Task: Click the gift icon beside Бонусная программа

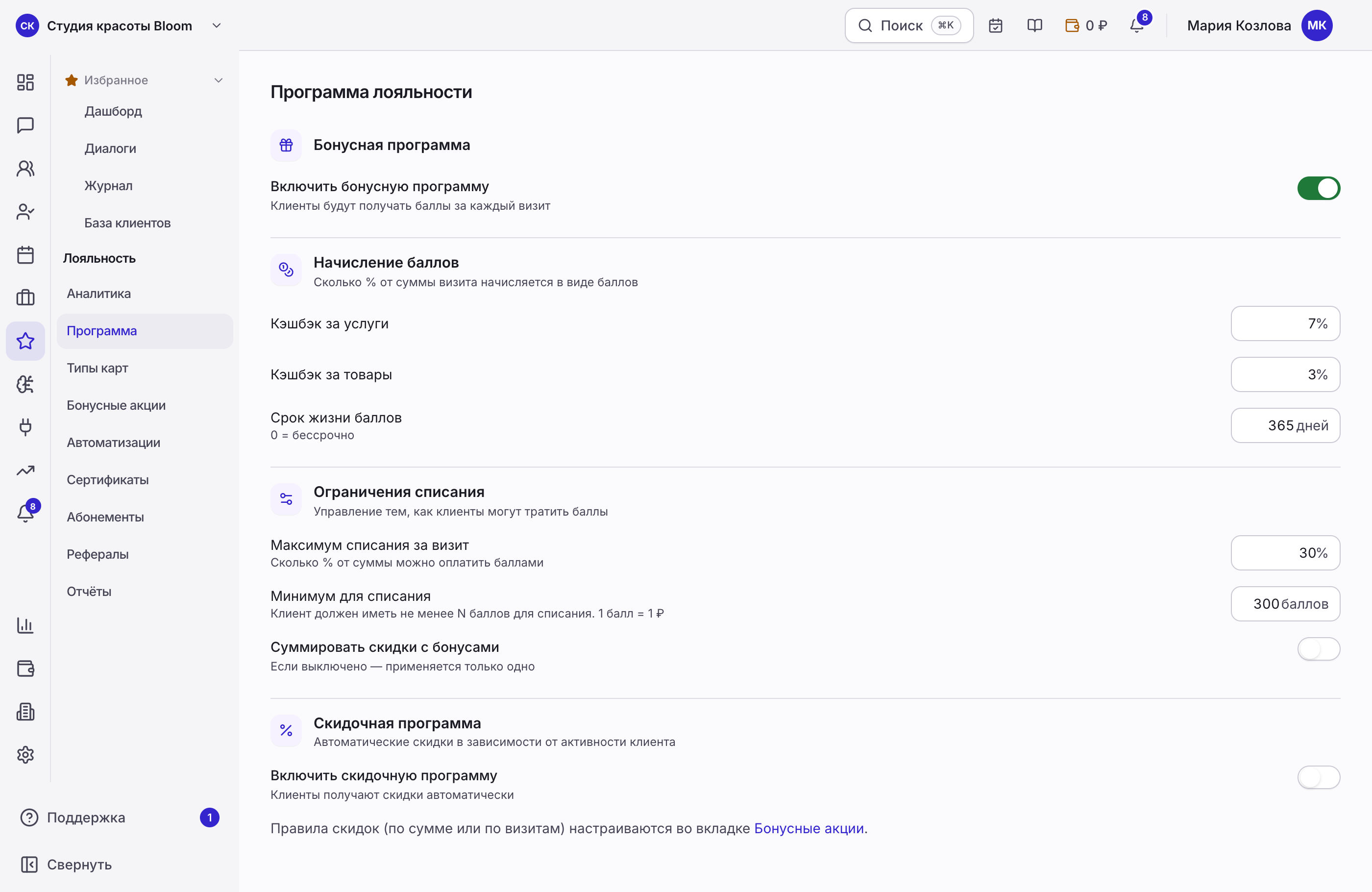Action: coord(286,145)
